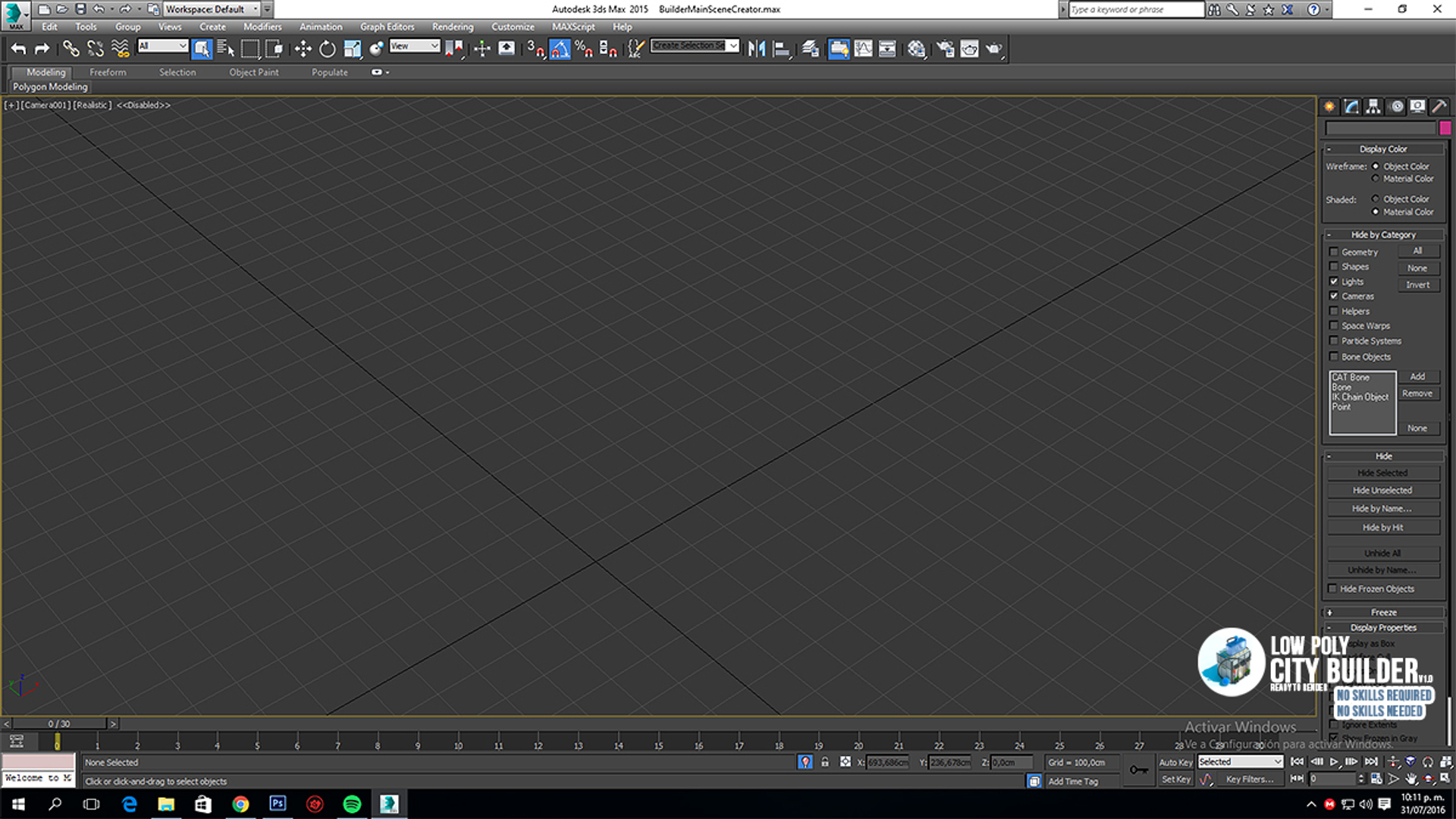Select Material Color wireframe radio button

(x=1375, y=178)
